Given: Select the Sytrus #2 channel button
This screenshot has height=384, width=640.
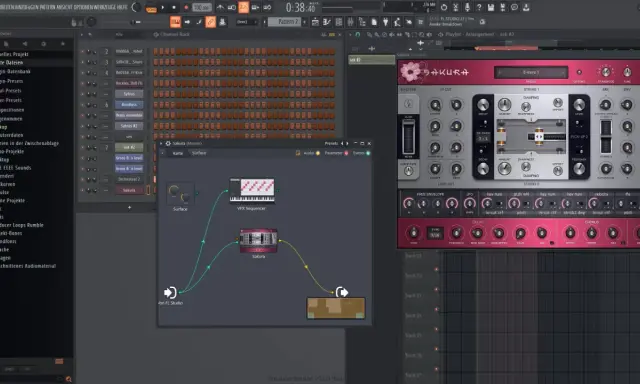Looking at the screenshot, I should (129, 126).
